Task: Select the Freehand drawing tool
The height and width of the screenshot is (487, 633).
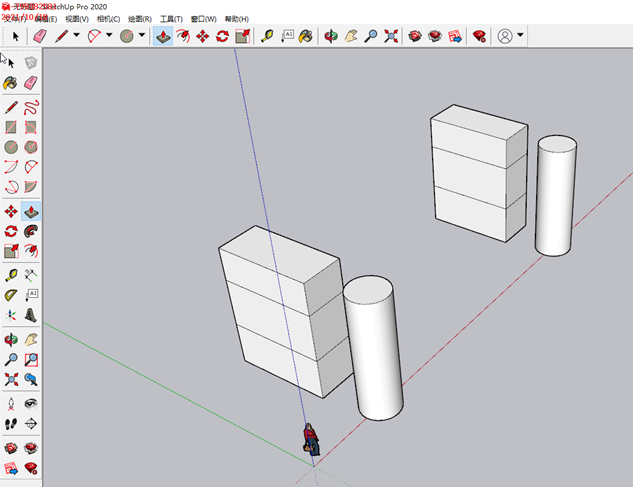Action: 31,106
